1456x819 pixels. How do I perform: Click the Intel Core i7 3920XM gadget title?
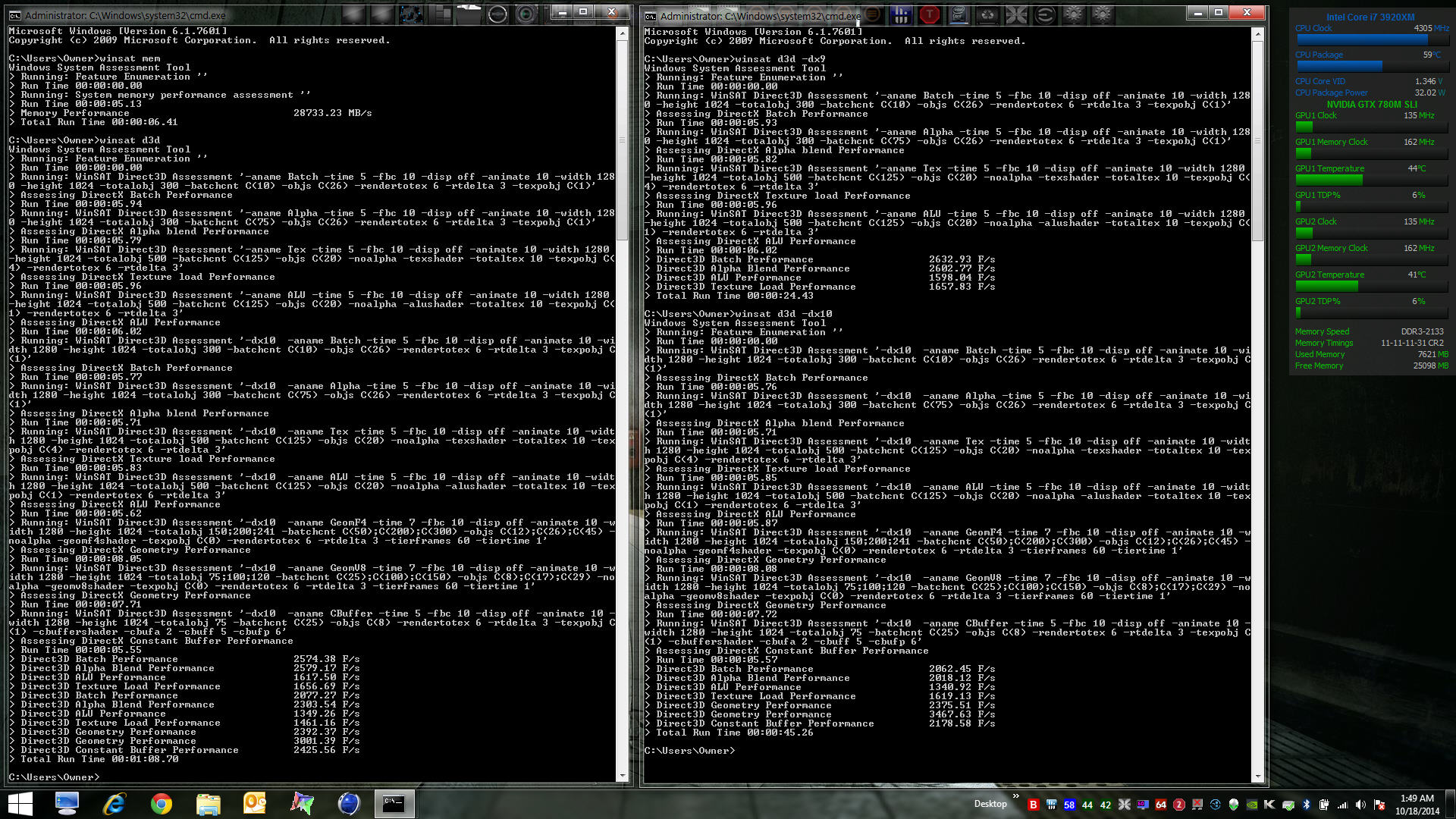1370,17
